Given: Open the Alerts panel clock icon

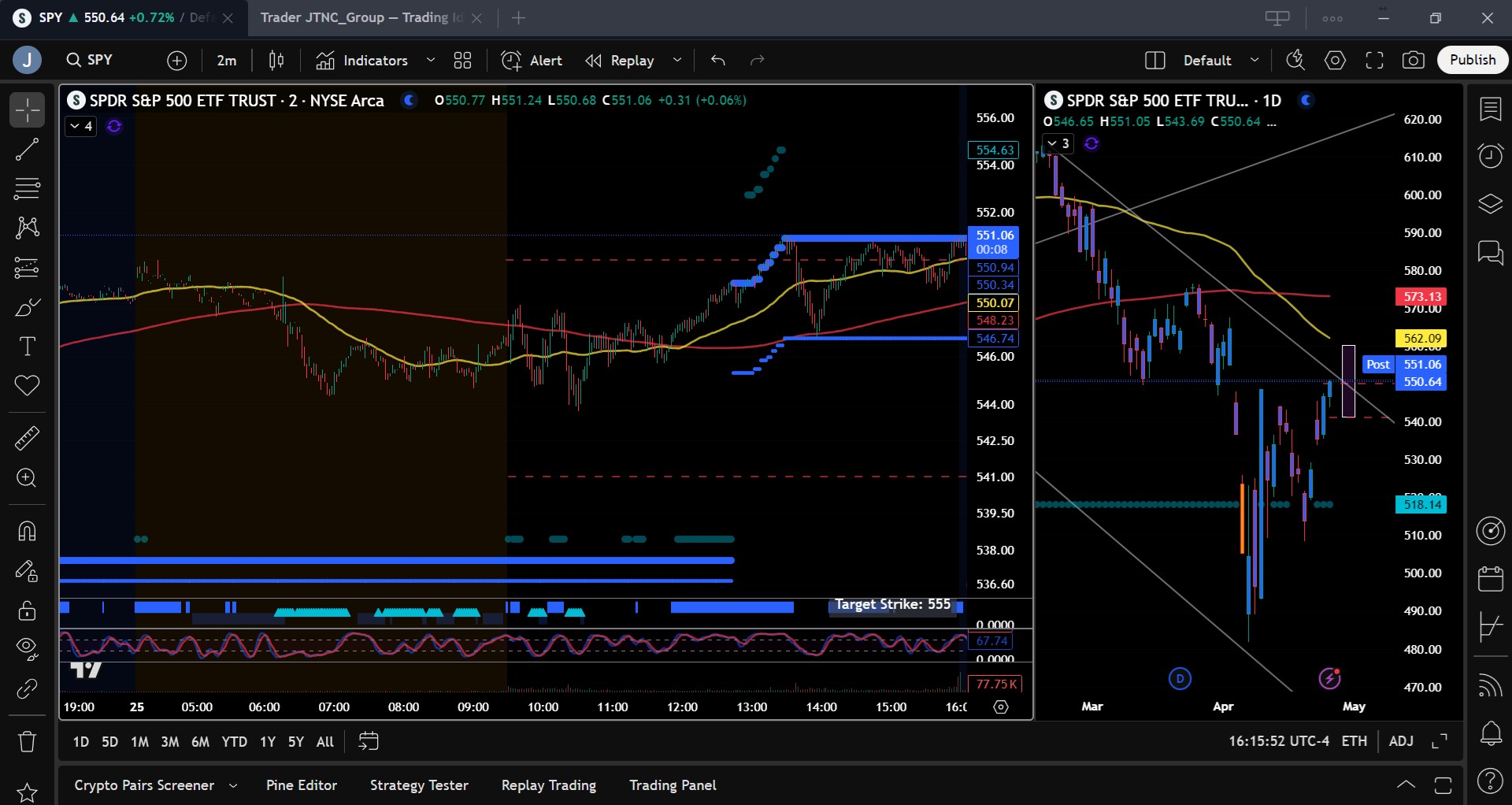Looking at the screenshot, I should (x=1490, y=156).
